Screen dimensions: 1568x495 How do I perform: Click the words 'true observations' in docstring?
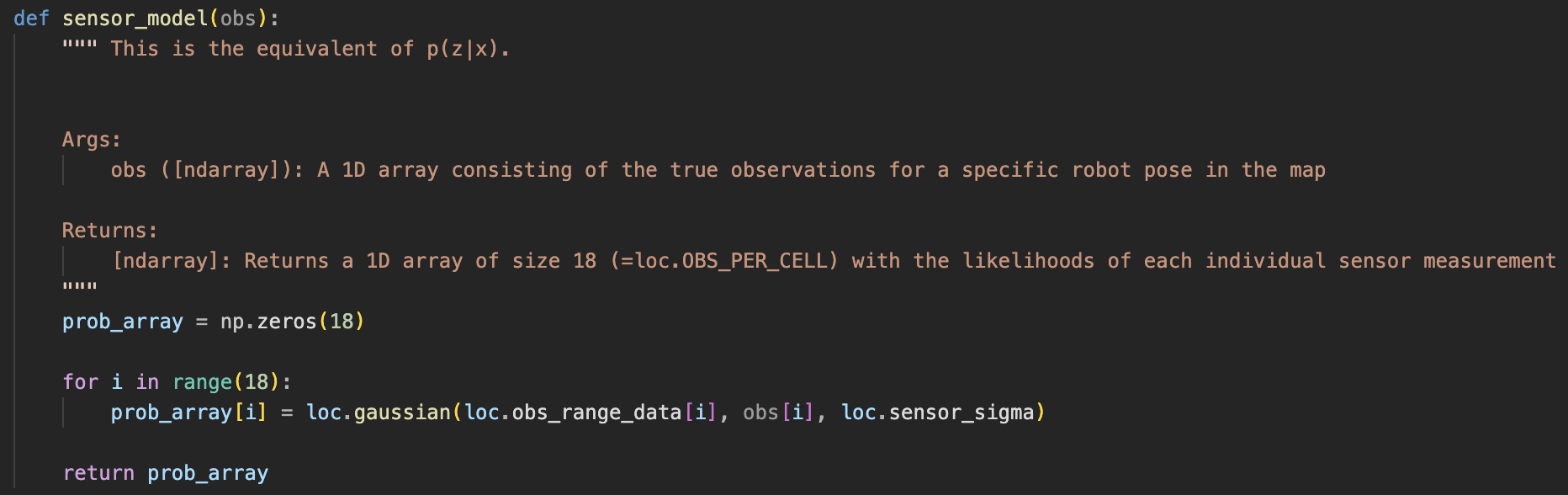pos(772,170)
